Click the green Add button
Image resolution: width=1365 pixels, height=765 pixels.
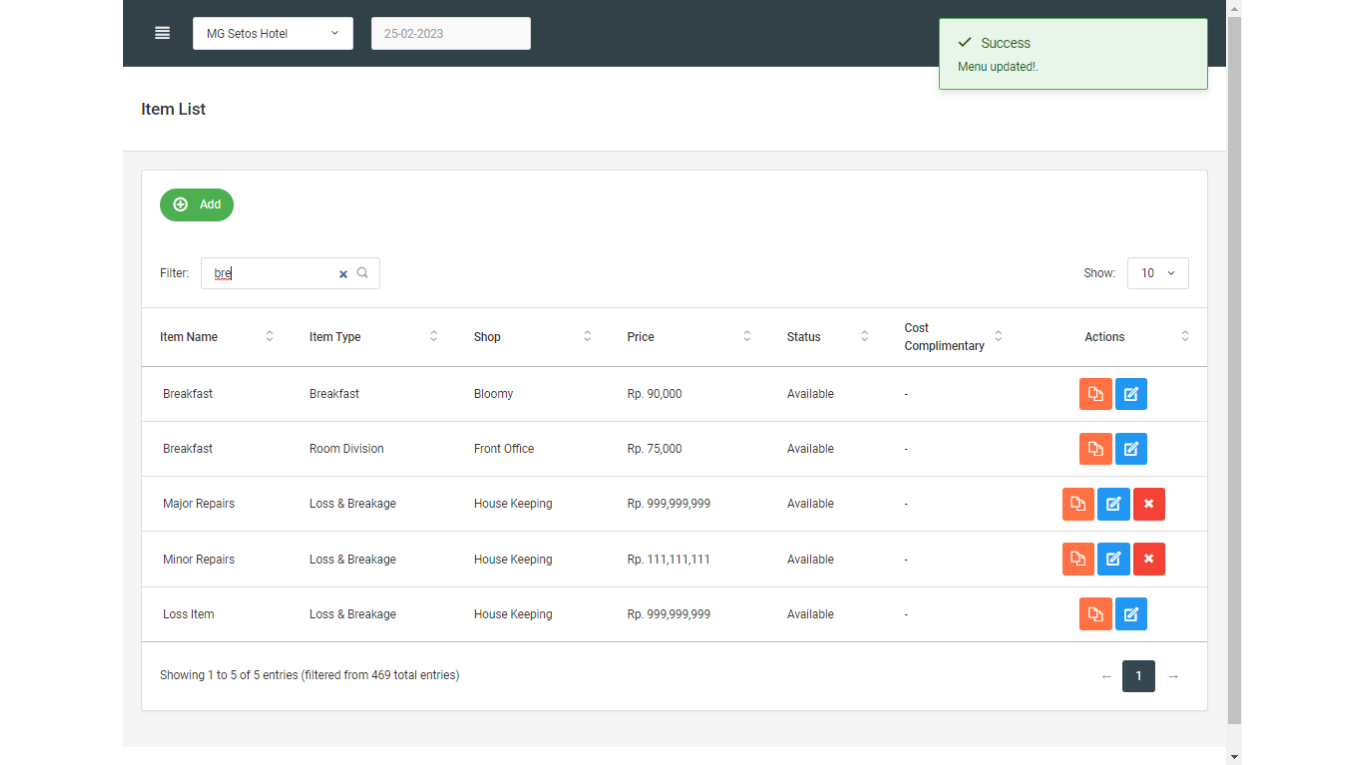[x=197, y=205]
